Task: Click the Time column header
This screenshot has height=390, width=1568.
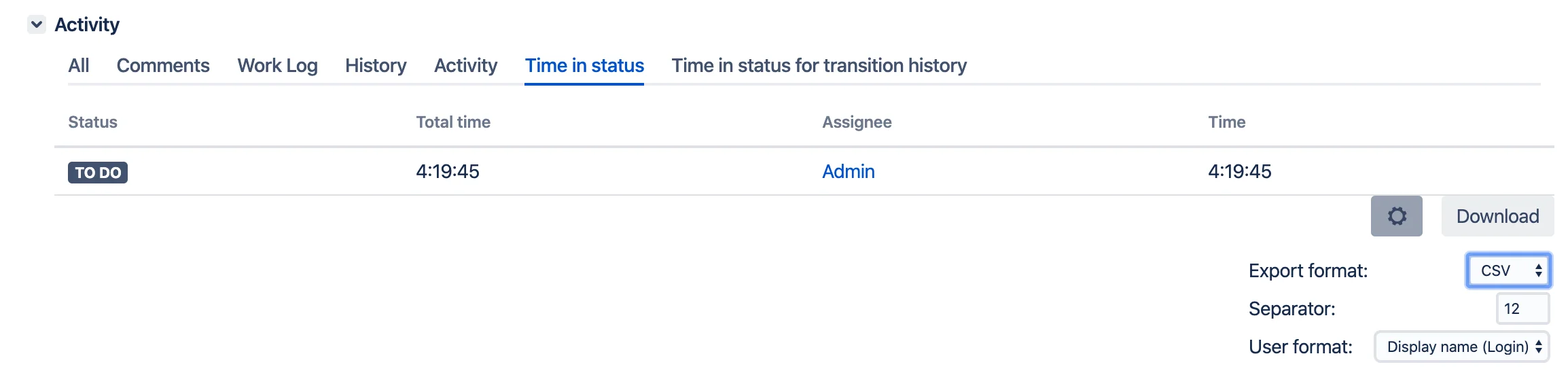Action: (1226, 122)
